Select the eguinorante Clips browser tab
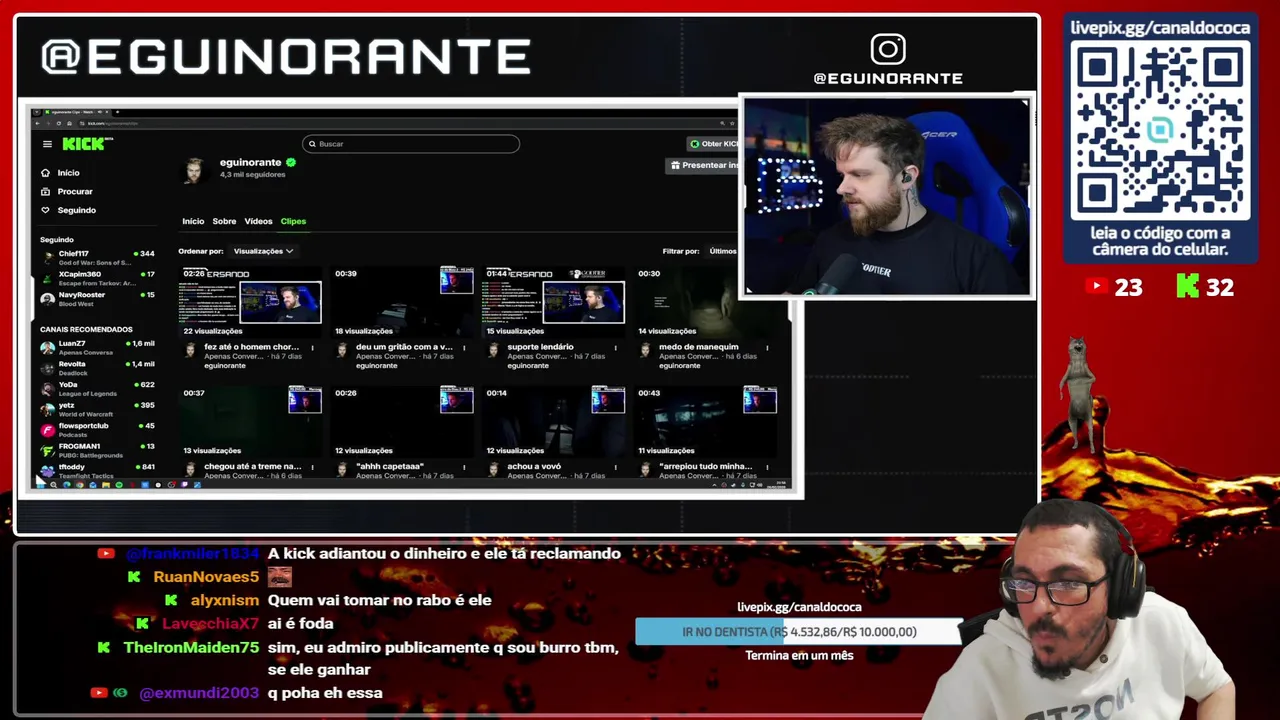The height and width of the screenshot is (720, 1280). click(x=78, y=112)
